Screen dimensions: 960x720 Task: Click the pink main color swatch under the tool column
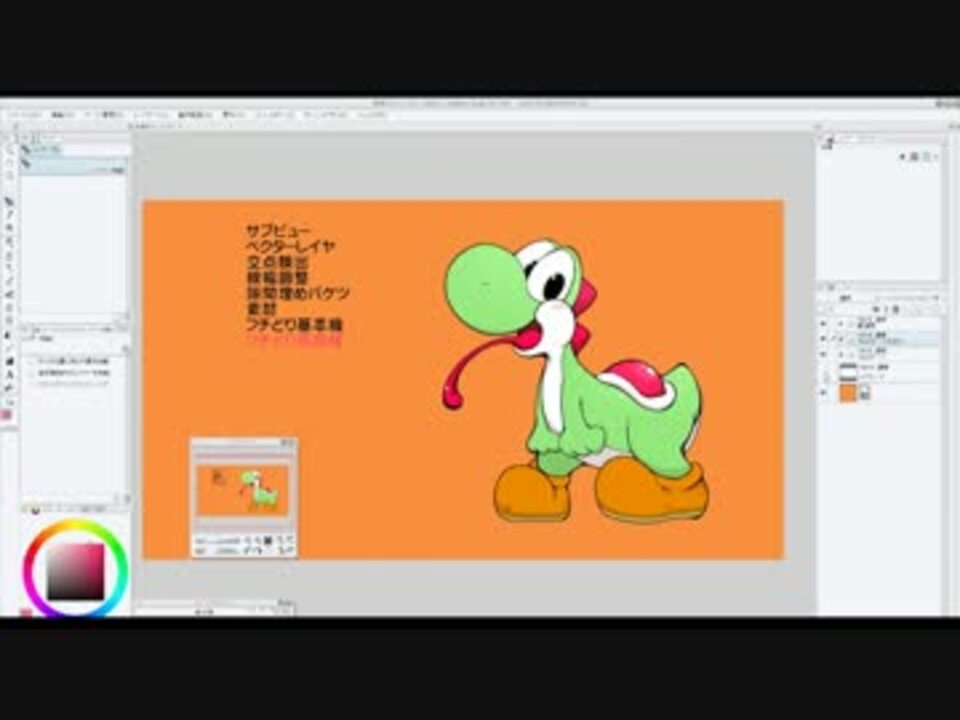point(7,414)
